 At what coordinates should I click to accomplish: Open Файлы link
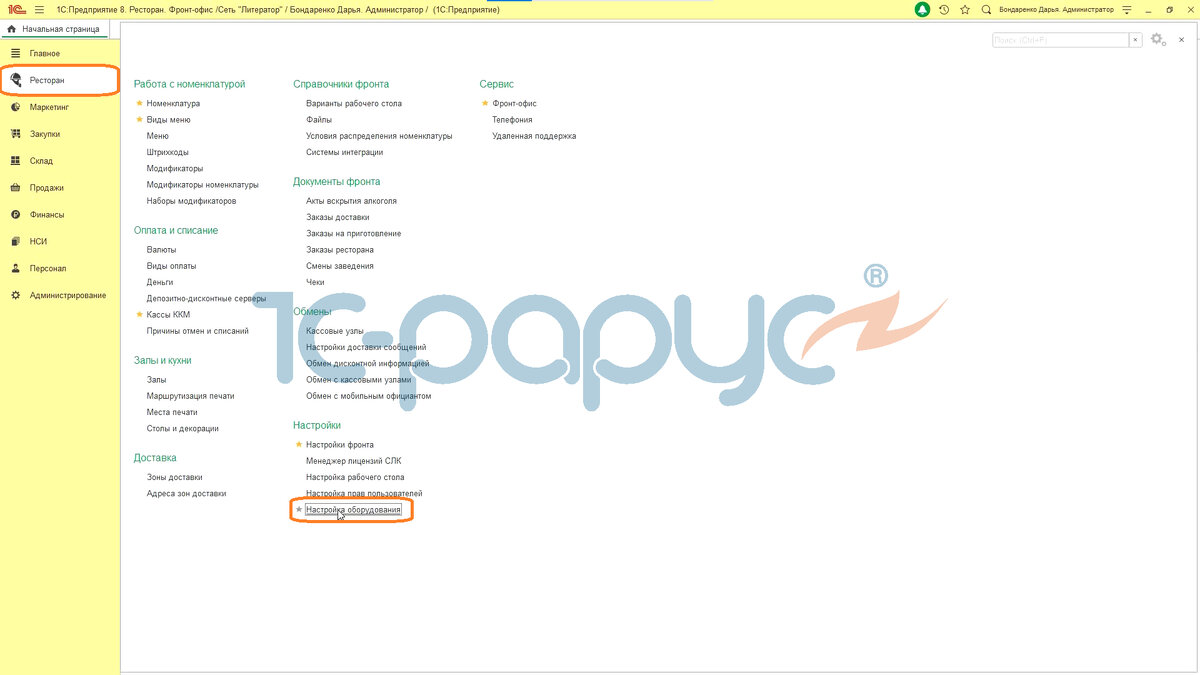(319, 119)
